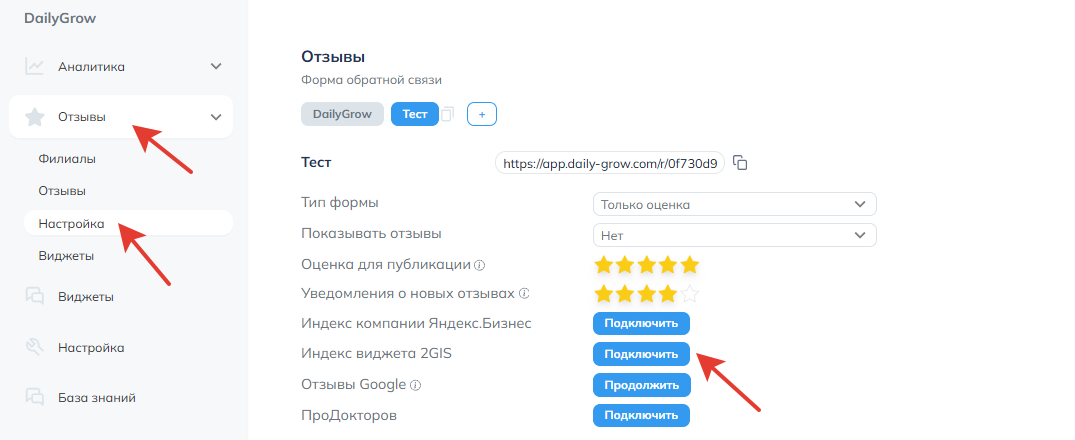This screenshot has height=440, width=1075.
Task: Click the Настройка wrench icon in sidebar
Action: 34,347
